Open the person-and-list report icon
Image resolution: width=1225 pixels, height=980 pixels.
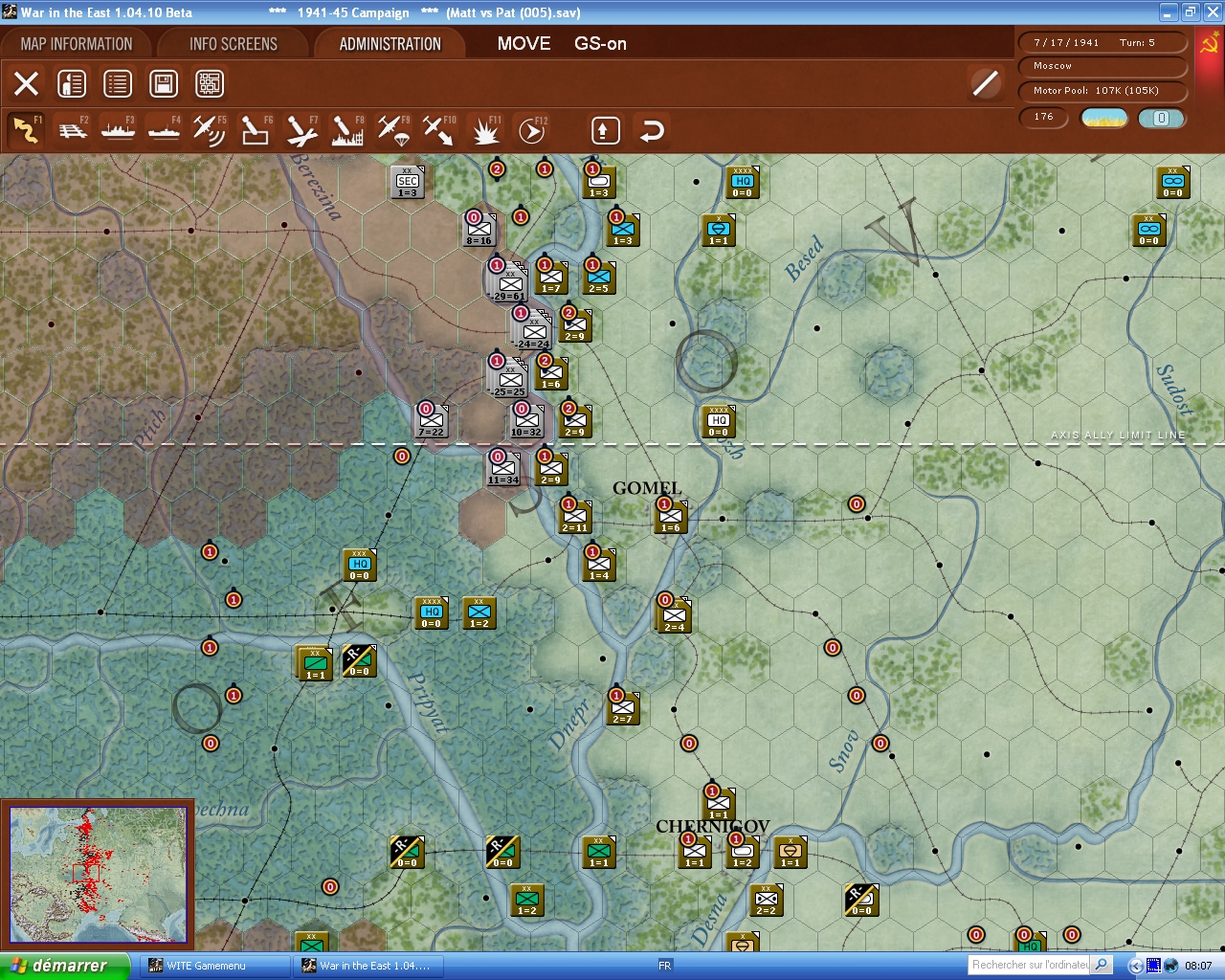click(x=72, y=83)
